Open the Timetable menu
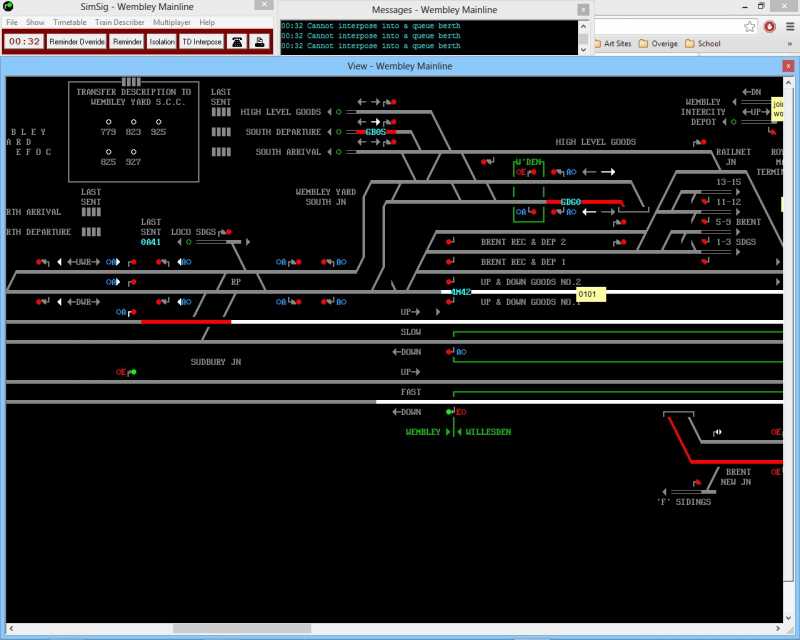 pos(70,22)
